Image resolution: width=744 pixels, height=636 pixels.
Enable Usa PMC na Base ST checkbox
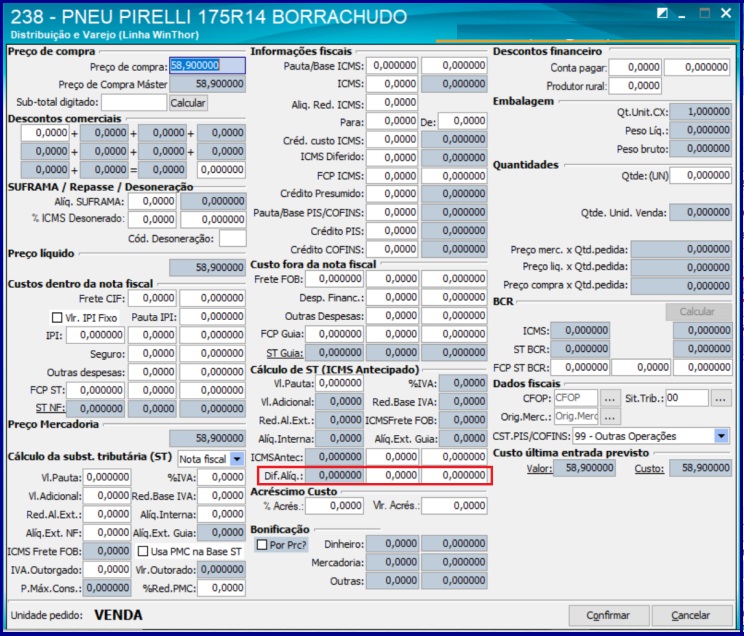coord(143,551)
